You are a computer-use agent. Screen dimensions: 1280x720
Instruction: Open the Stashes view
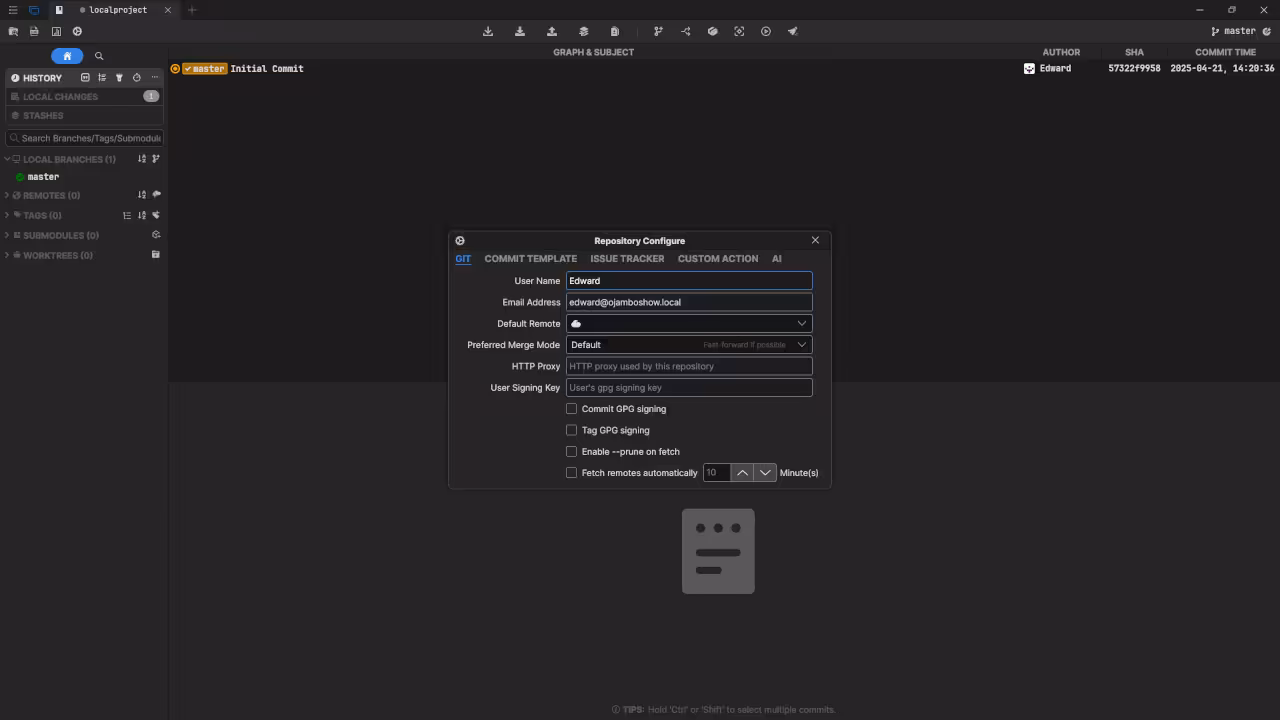click(84, 115)
